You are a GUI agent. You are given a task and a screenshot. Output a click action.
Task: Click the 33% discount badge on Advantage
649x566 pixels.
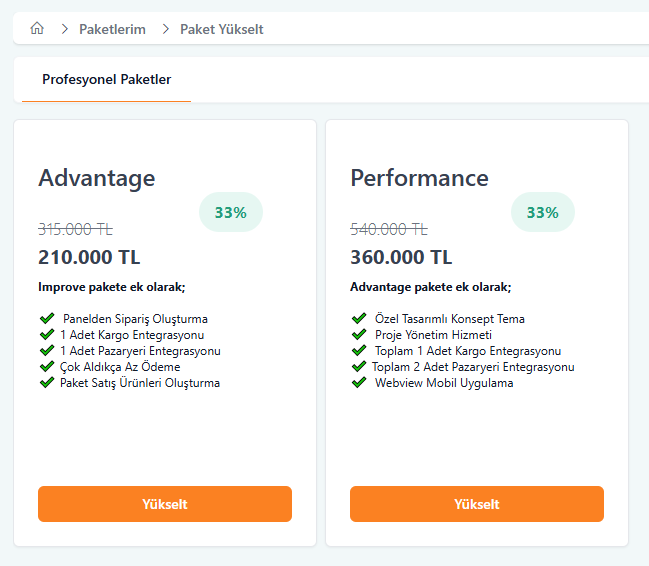pos(230,212)
